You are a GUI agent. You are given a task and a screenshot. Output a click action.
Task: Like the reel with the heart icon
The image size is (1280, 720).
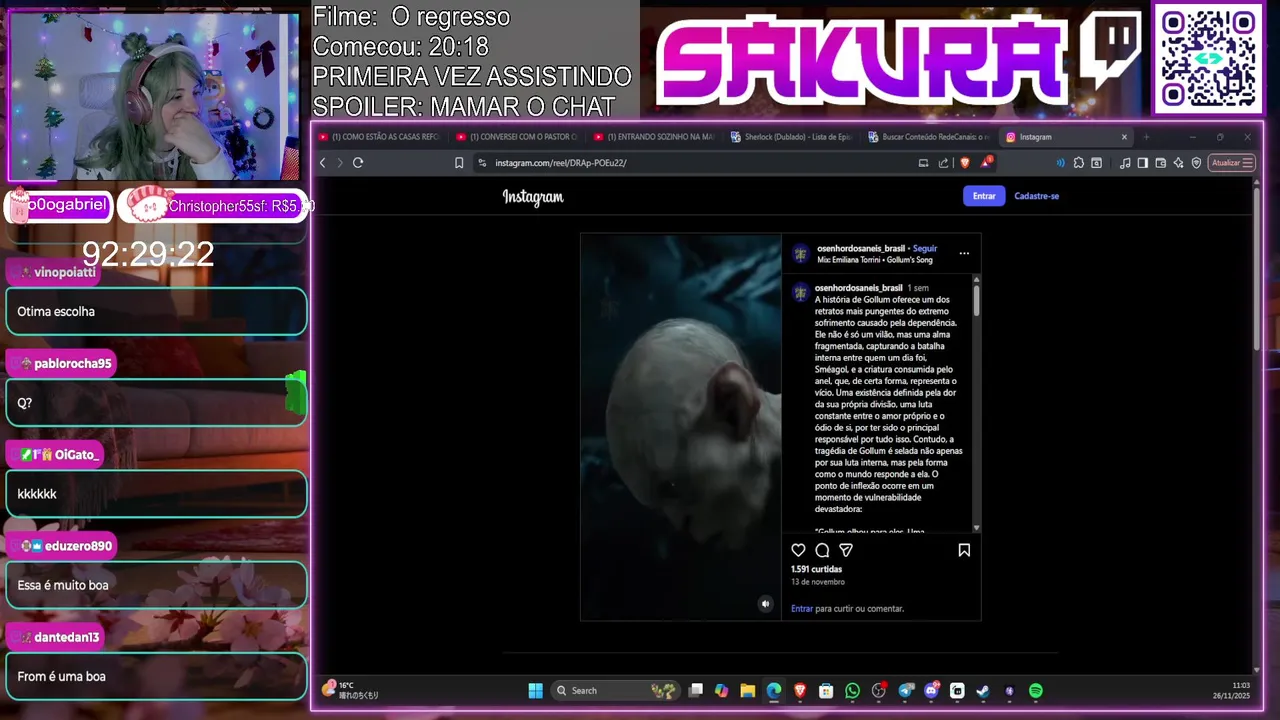pyautogui.click(x=798, y=550)
